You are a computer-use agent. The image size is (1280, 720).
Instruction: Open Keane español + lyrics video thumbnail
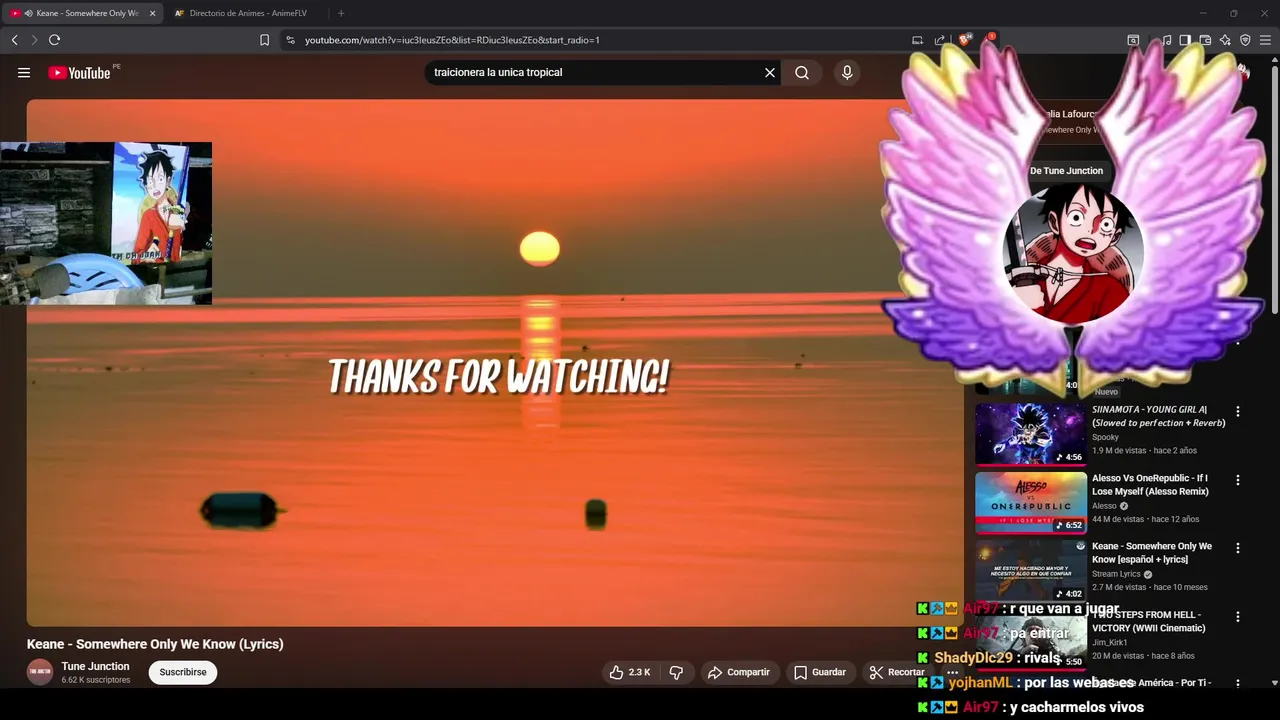click(1031, 570)
